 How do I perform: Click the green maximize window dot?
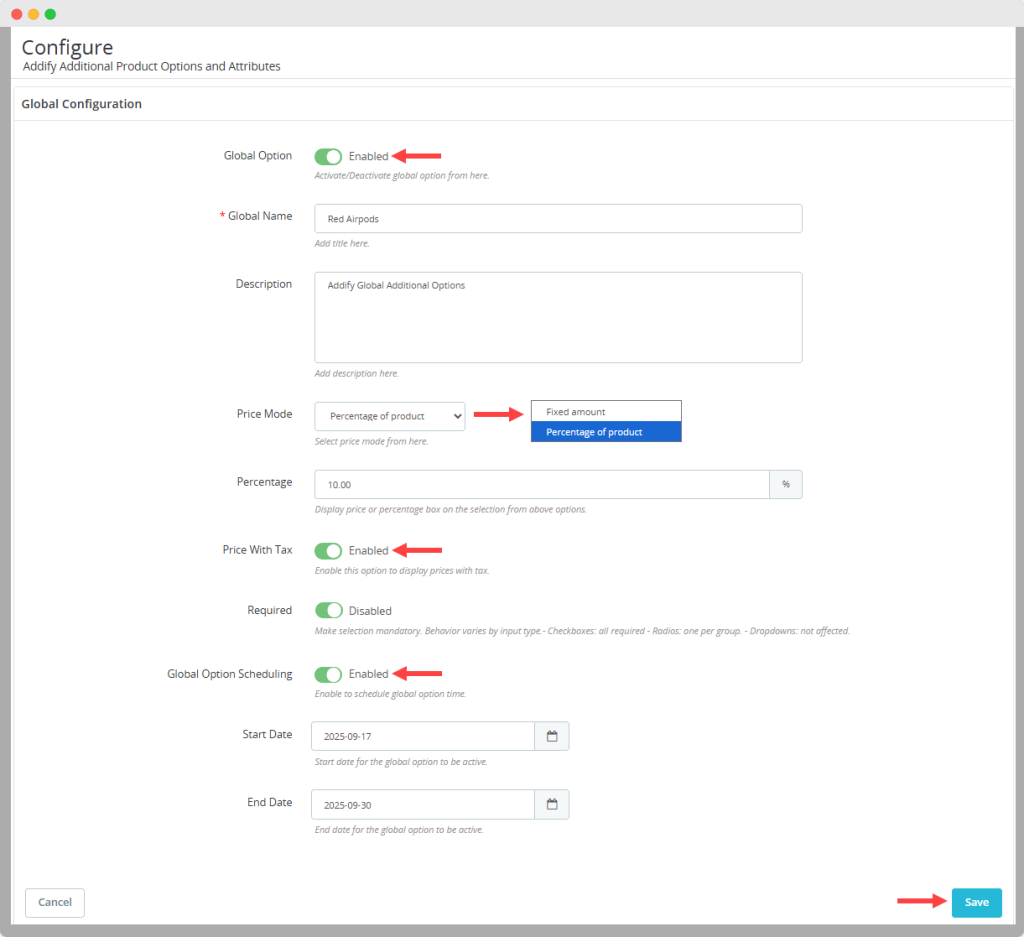50,14
